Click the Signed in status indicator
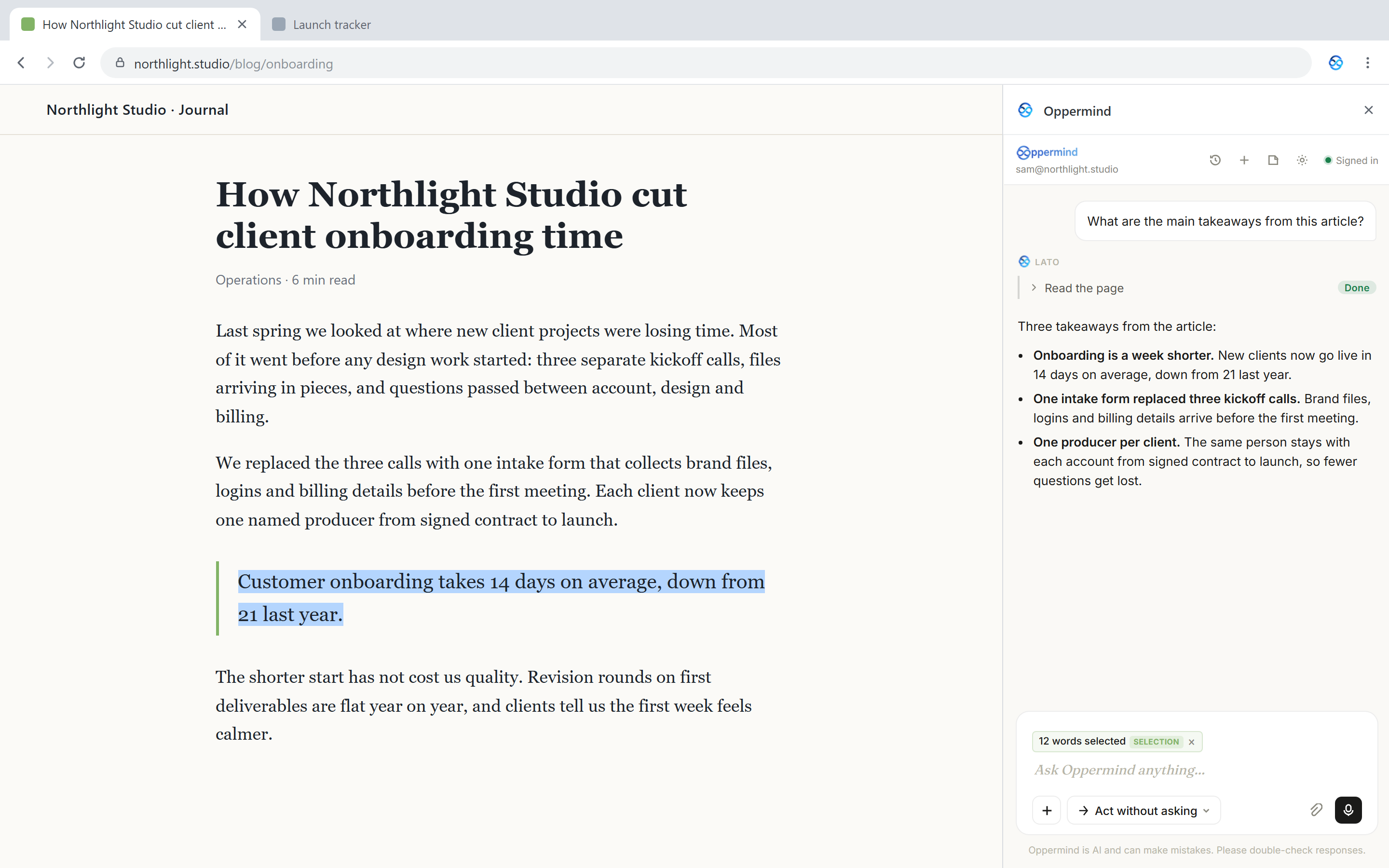The height and width of the screenshot is (868, 1389). tap(1350, 161)
